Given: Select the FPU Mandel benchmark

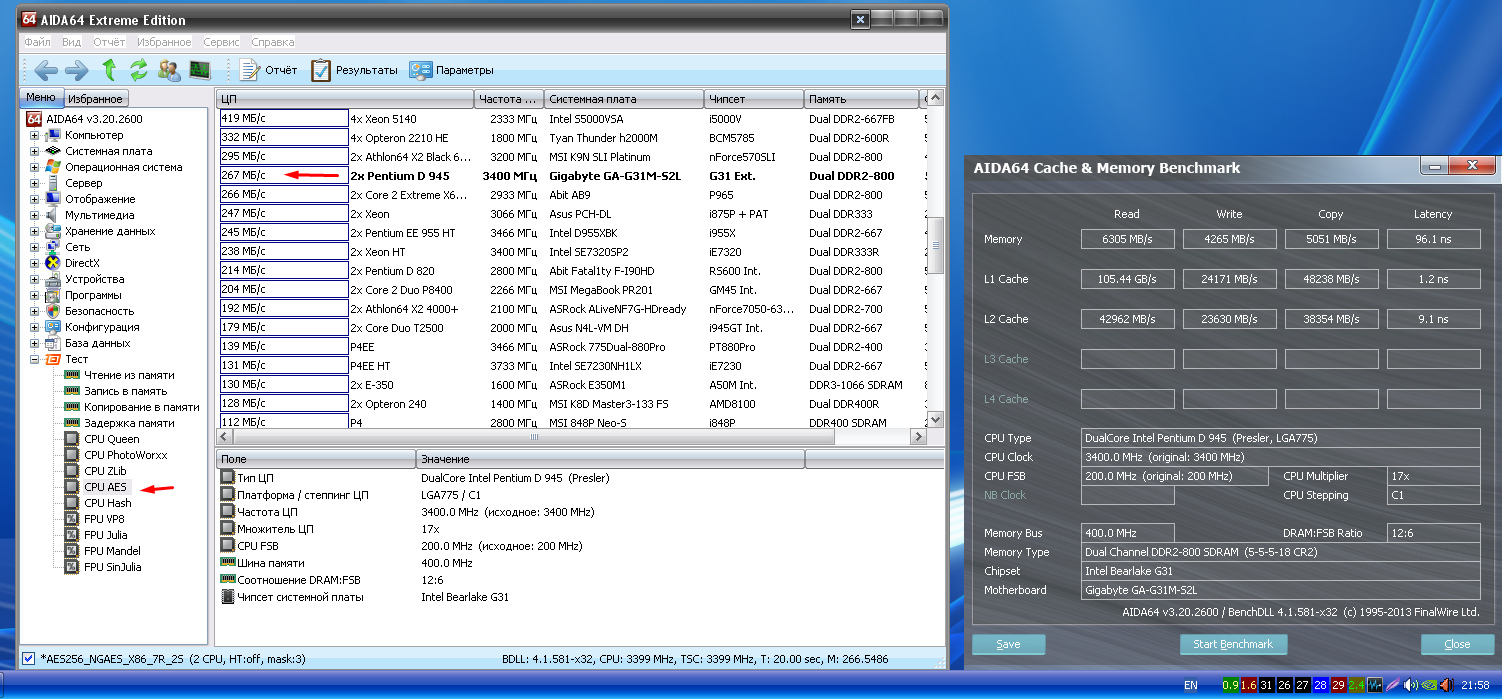Looking at the screenshot, I should [112, 551].
